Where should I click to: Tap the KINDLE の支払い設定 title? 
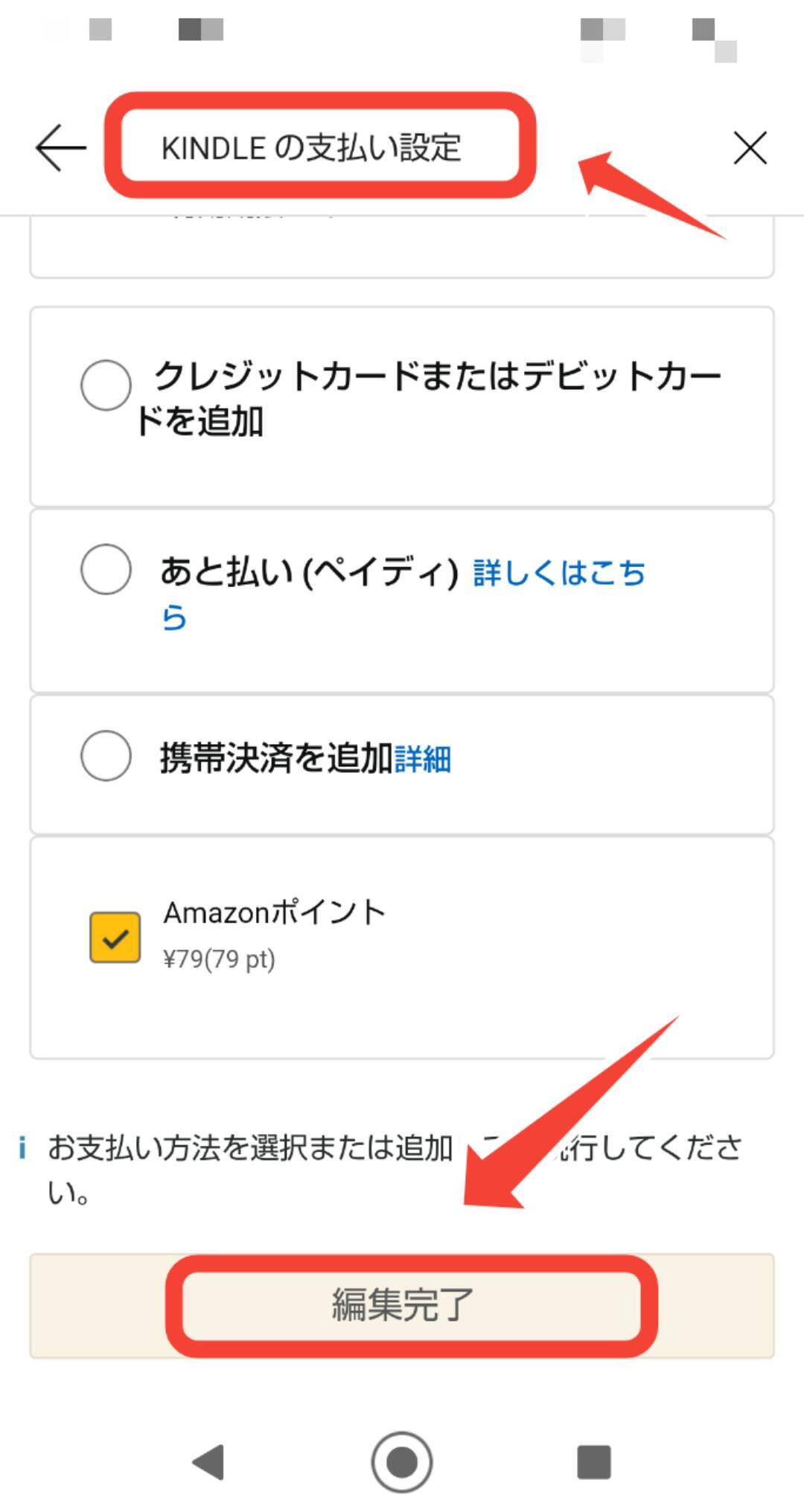pyautogui.click(x=311, y=147)
